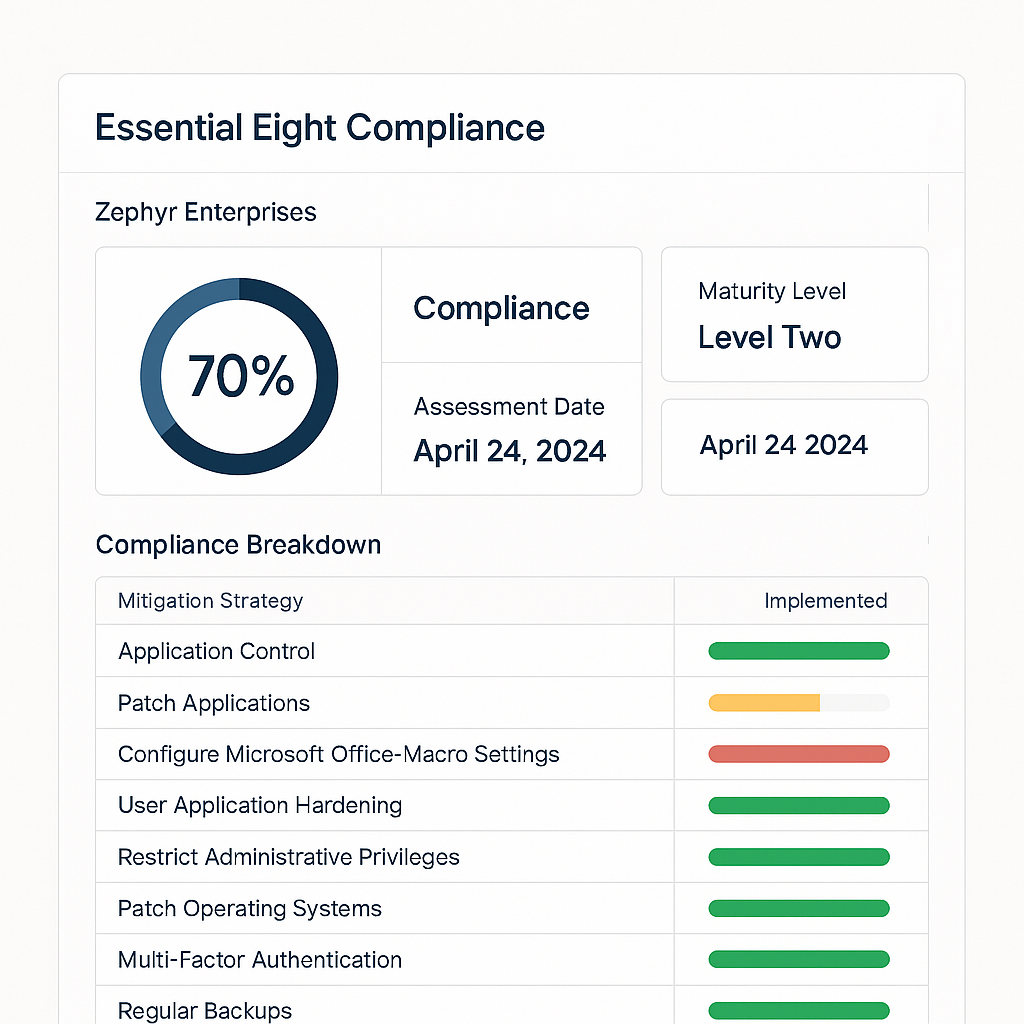Click the green Application Control progress bar
The image size is (1024, 1024).
pos(798,652)
